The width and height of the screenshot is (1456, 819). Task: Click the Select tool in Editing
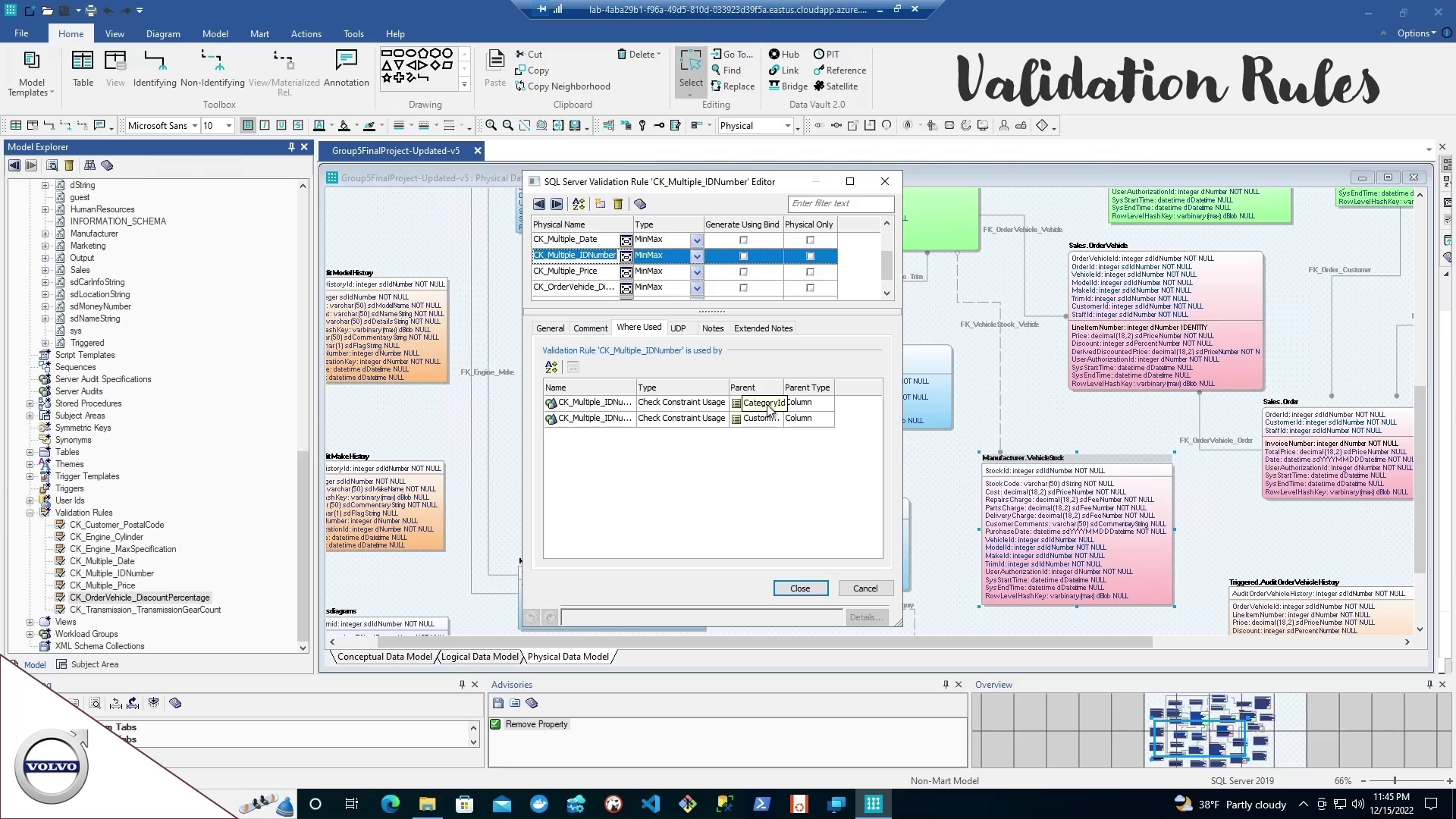tap(691, 73)
